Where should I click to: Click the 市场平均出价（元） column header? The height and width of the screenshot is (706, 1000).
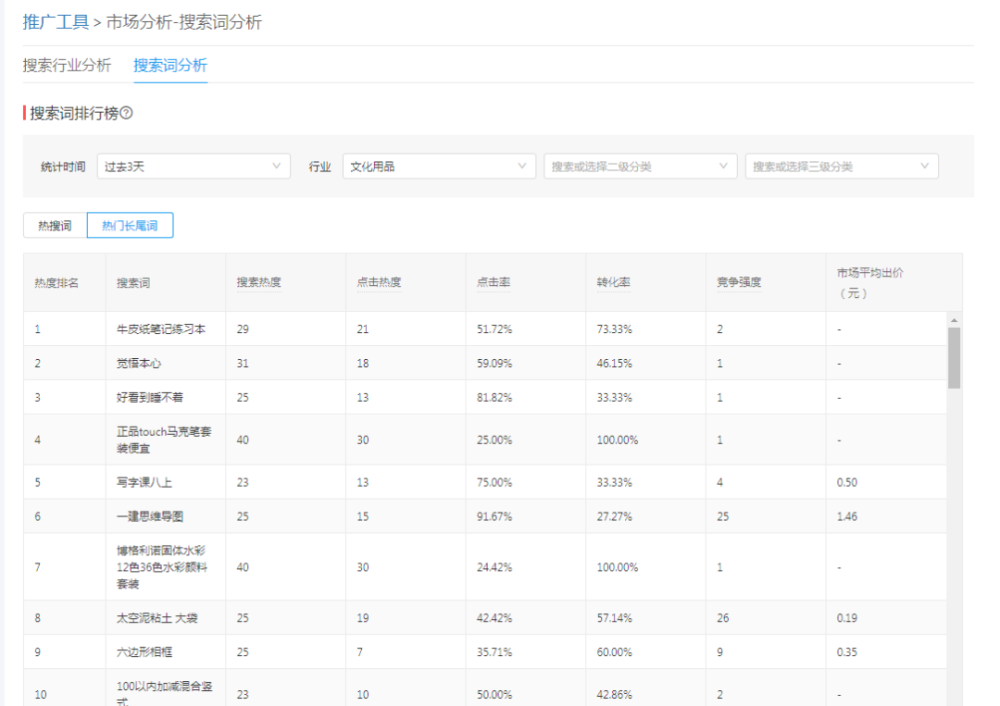coord(870,283)
